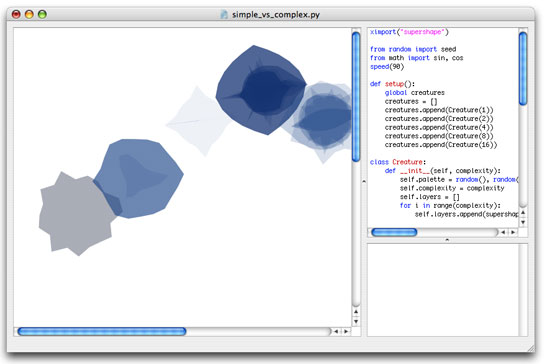Click the splitter handle above the output pane
Screen dimensions: 550x364
point(447,240)
